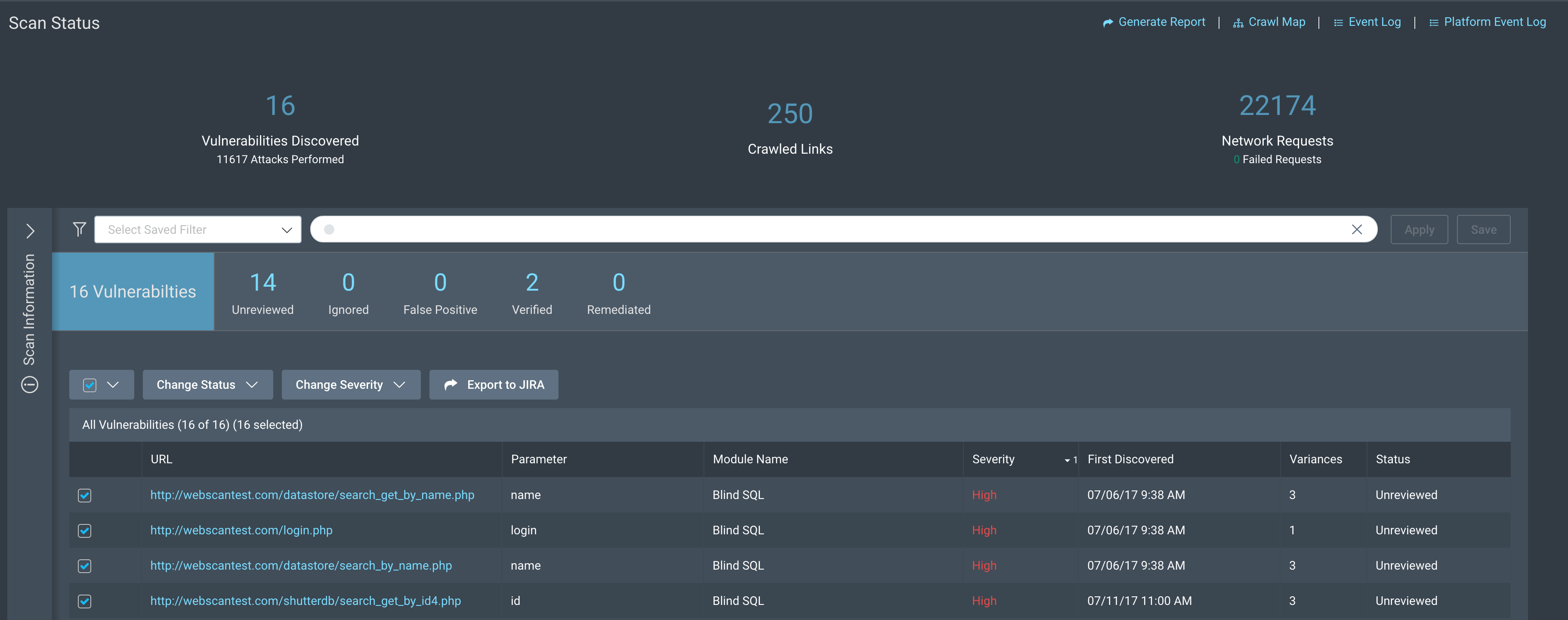Viewport: 1568px width, 620px height.
Task: Open the Change Severity dropdown
Action: 351,385
